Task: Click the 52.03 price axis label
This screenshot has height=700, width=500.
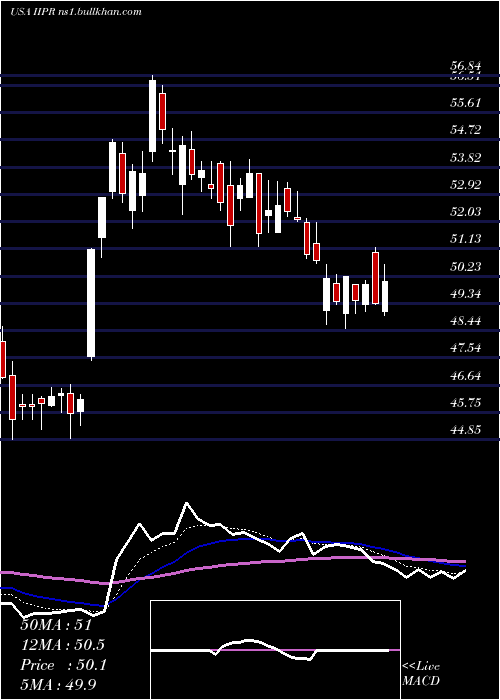Action: coord(465,212)
